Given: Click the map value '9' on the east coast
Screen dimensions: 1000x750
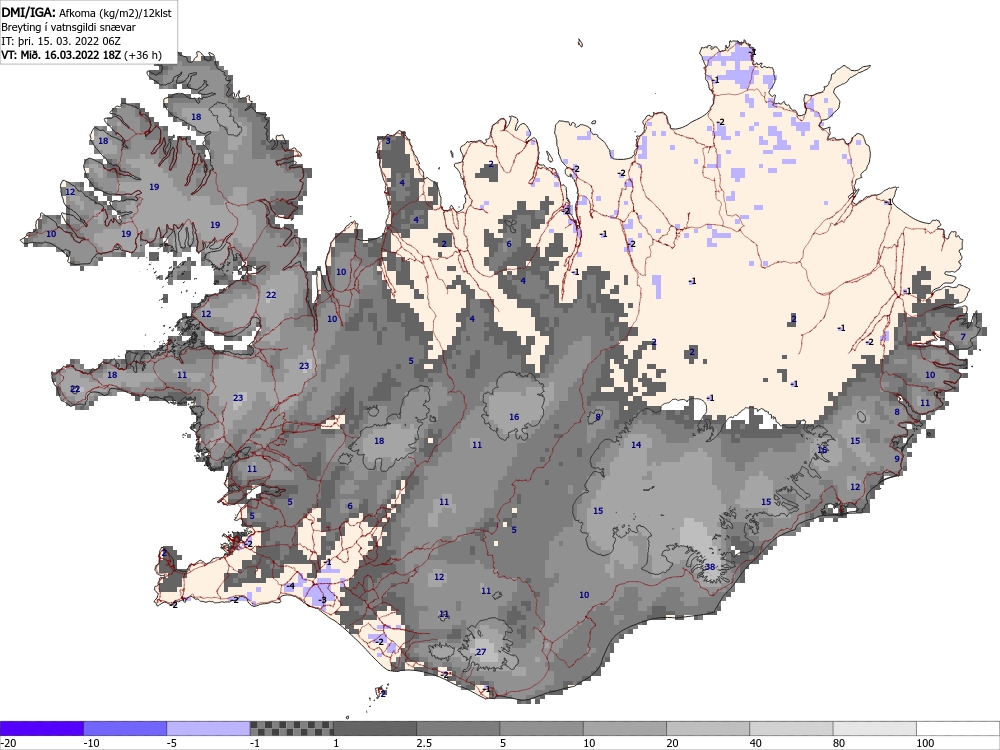Looking at the screenshot, I should click(897, 459).
